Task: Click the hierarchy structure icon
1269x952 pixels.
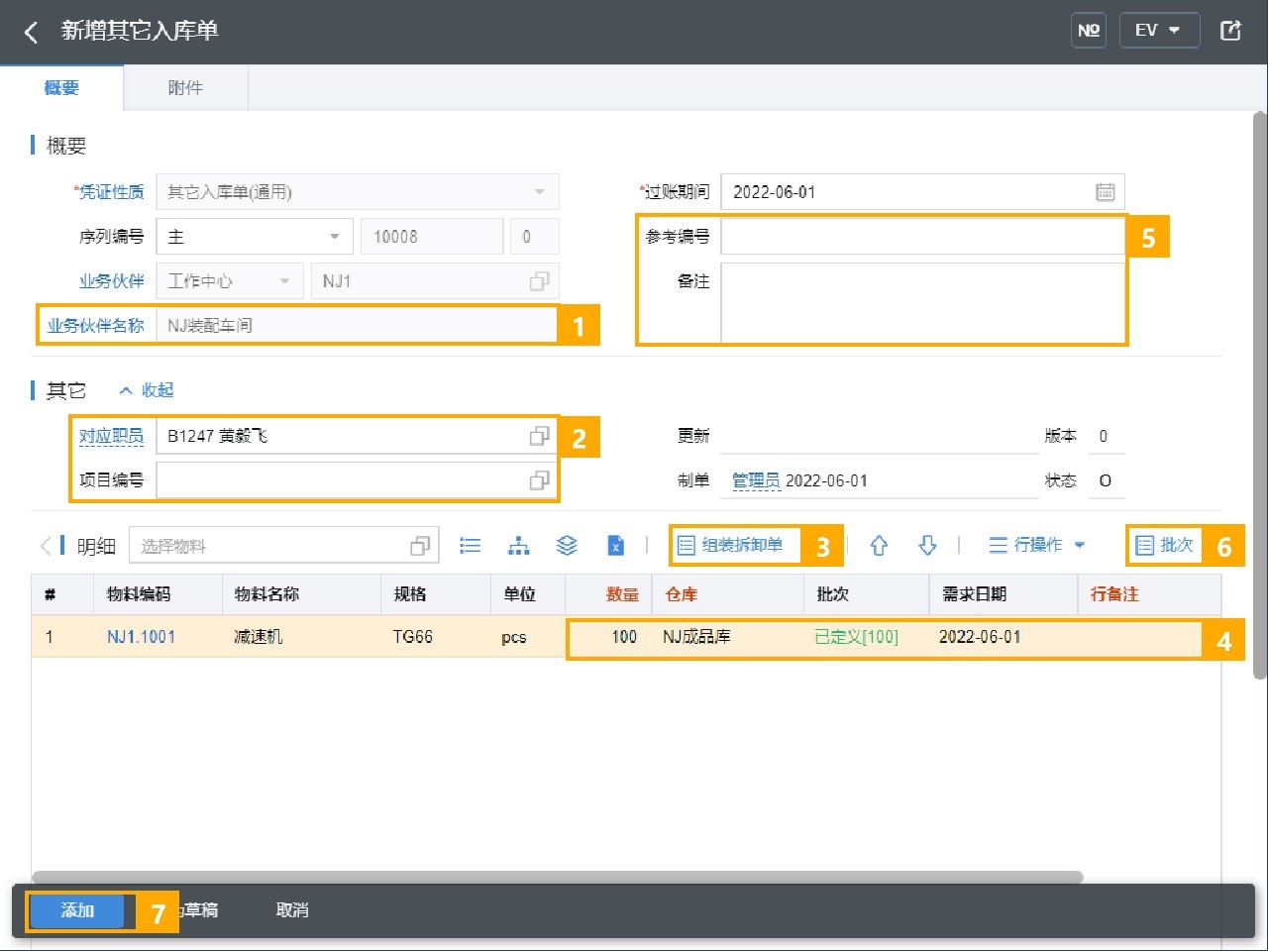Action: pos(519,546)
